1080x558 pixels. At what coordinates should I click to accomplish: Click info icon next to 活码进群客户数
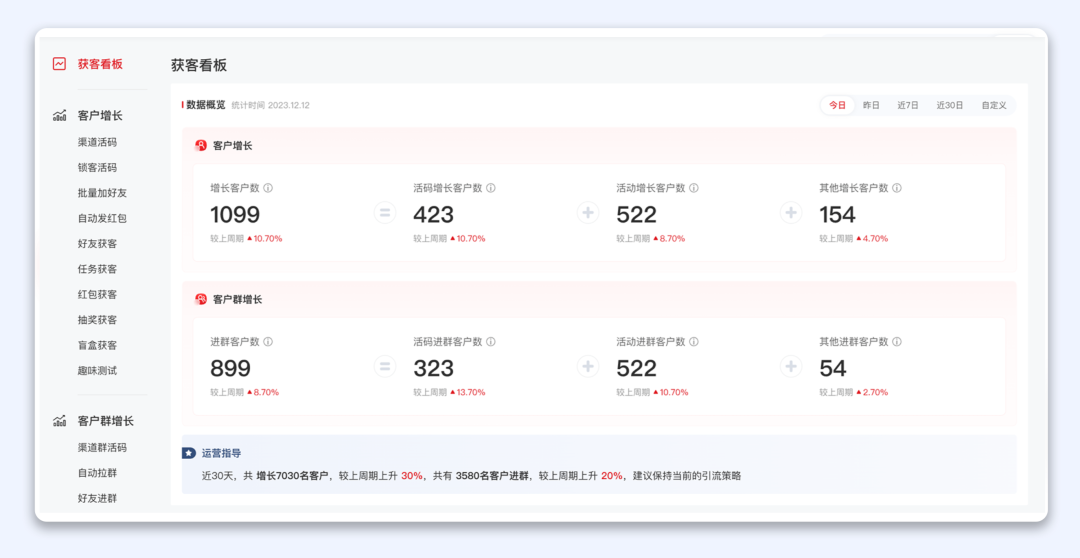tap(491, 342)
